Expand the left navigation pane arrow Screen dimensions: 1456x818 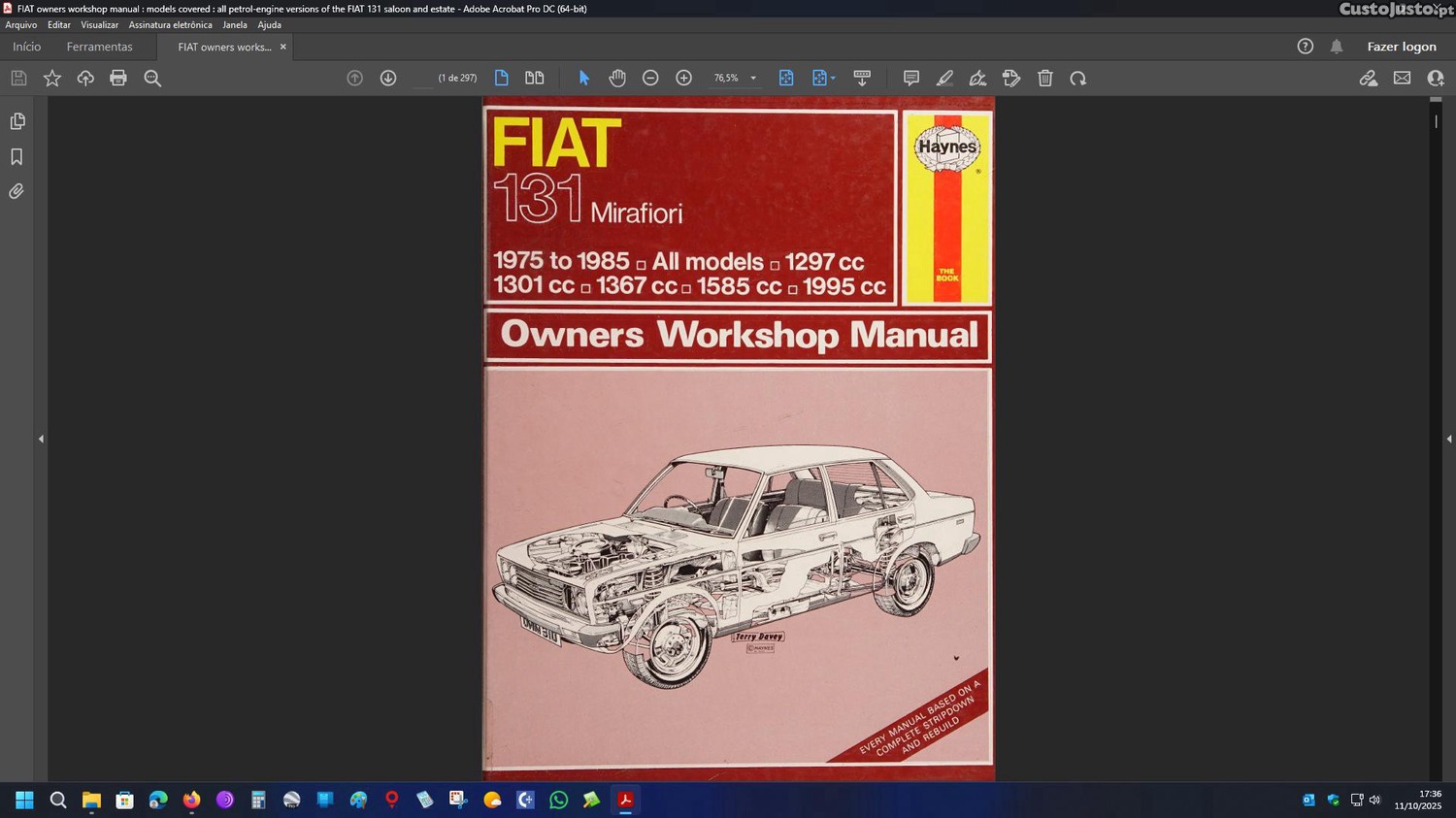coord(41,440)
